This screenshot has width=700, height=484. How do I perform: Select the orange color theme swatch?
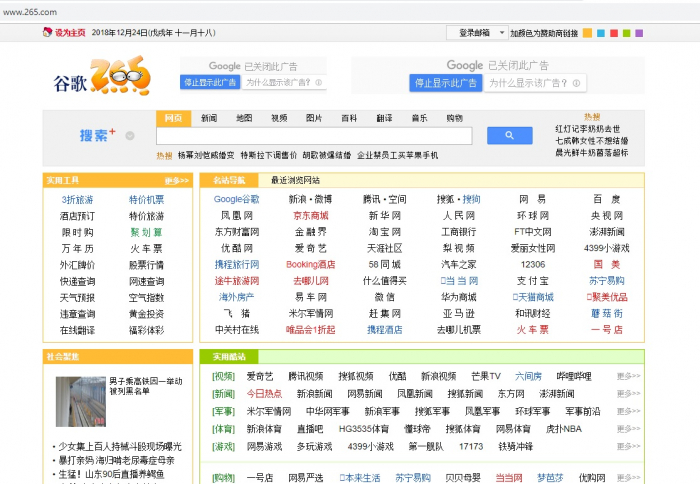coord(588,33)
